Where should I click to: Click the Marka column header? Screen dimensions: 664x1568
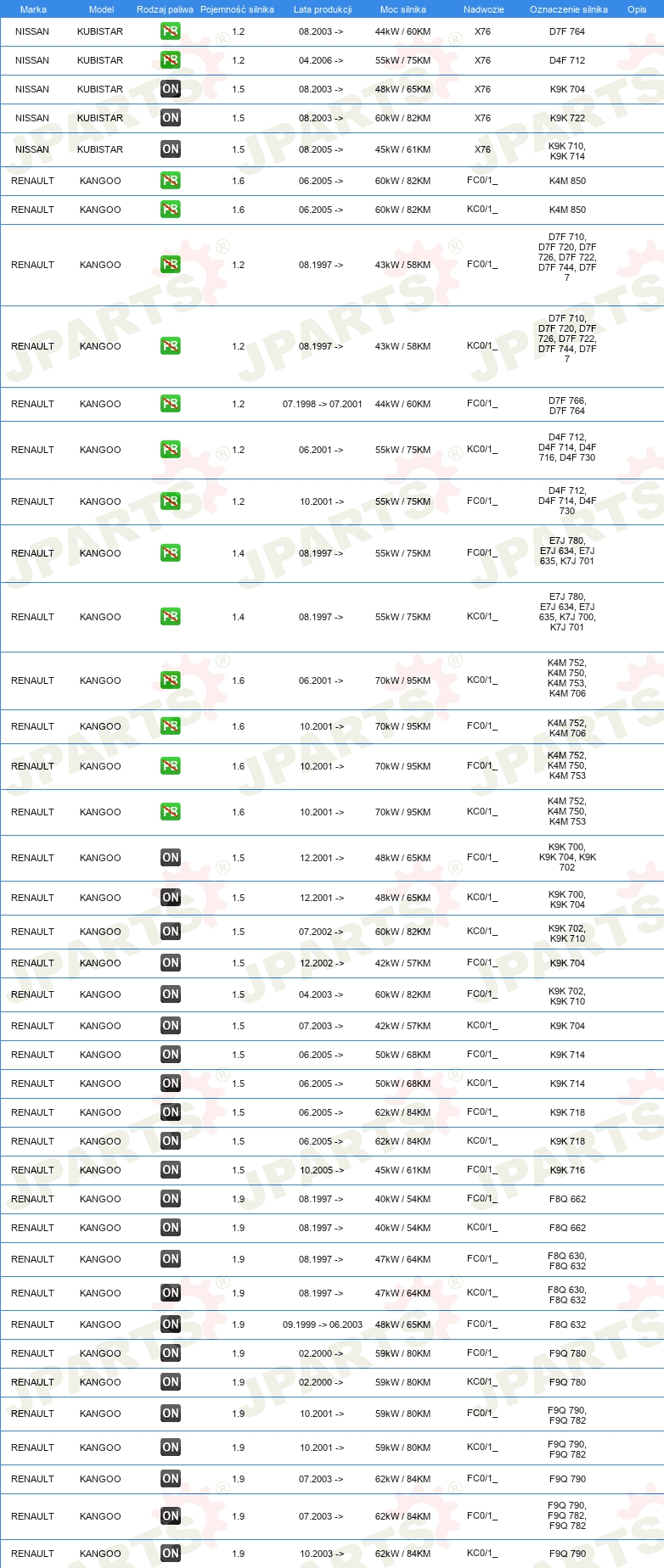point(33,9)
